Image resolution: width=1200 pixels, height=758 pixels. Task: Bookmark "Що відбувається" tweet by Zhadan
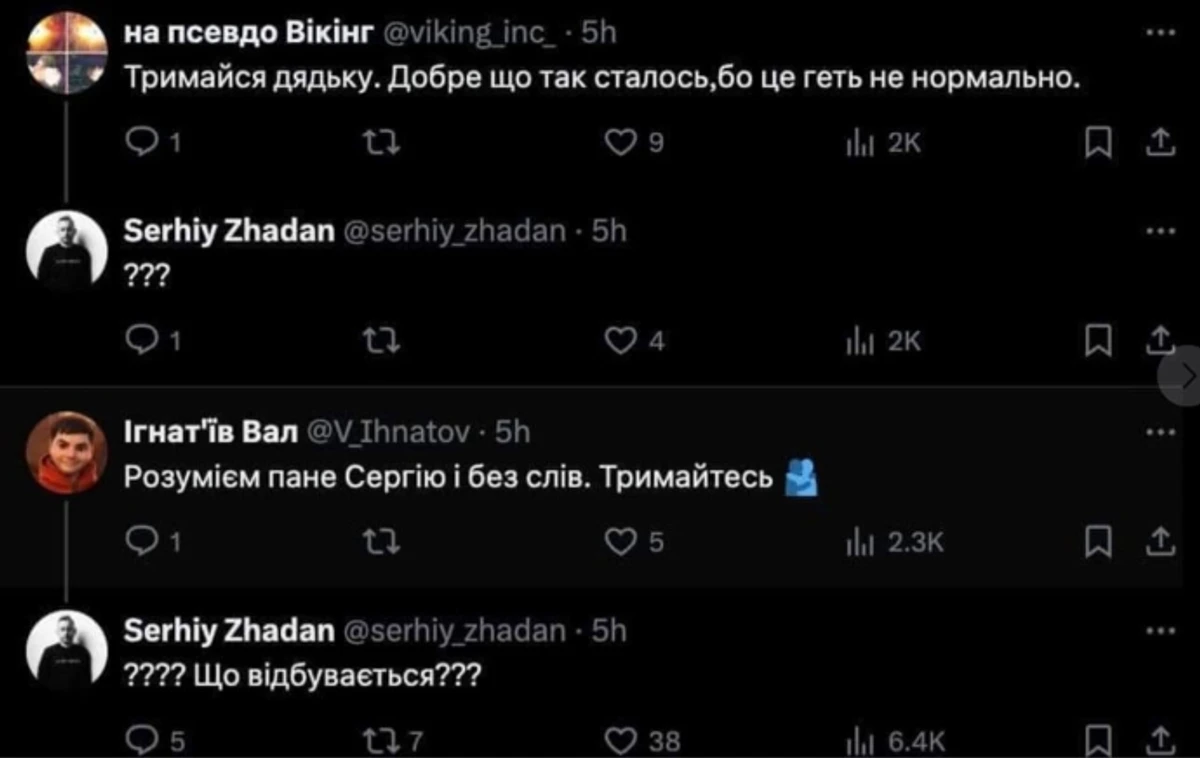point(1098,740)
